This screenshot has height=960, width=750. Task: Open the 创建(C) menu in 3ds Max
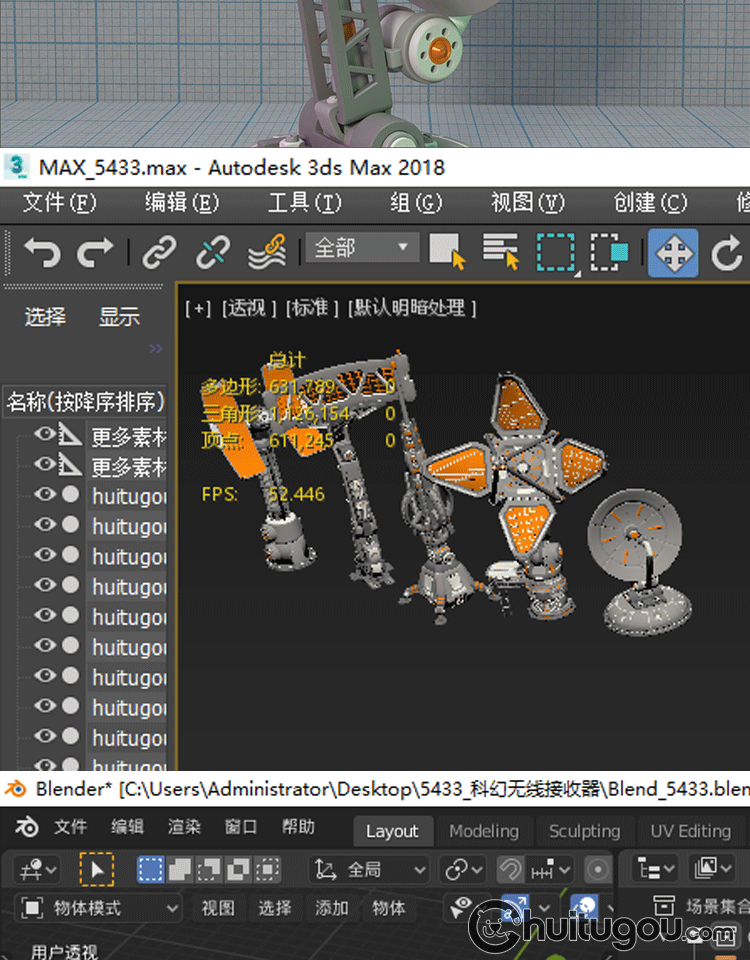(x=651, y=202)
